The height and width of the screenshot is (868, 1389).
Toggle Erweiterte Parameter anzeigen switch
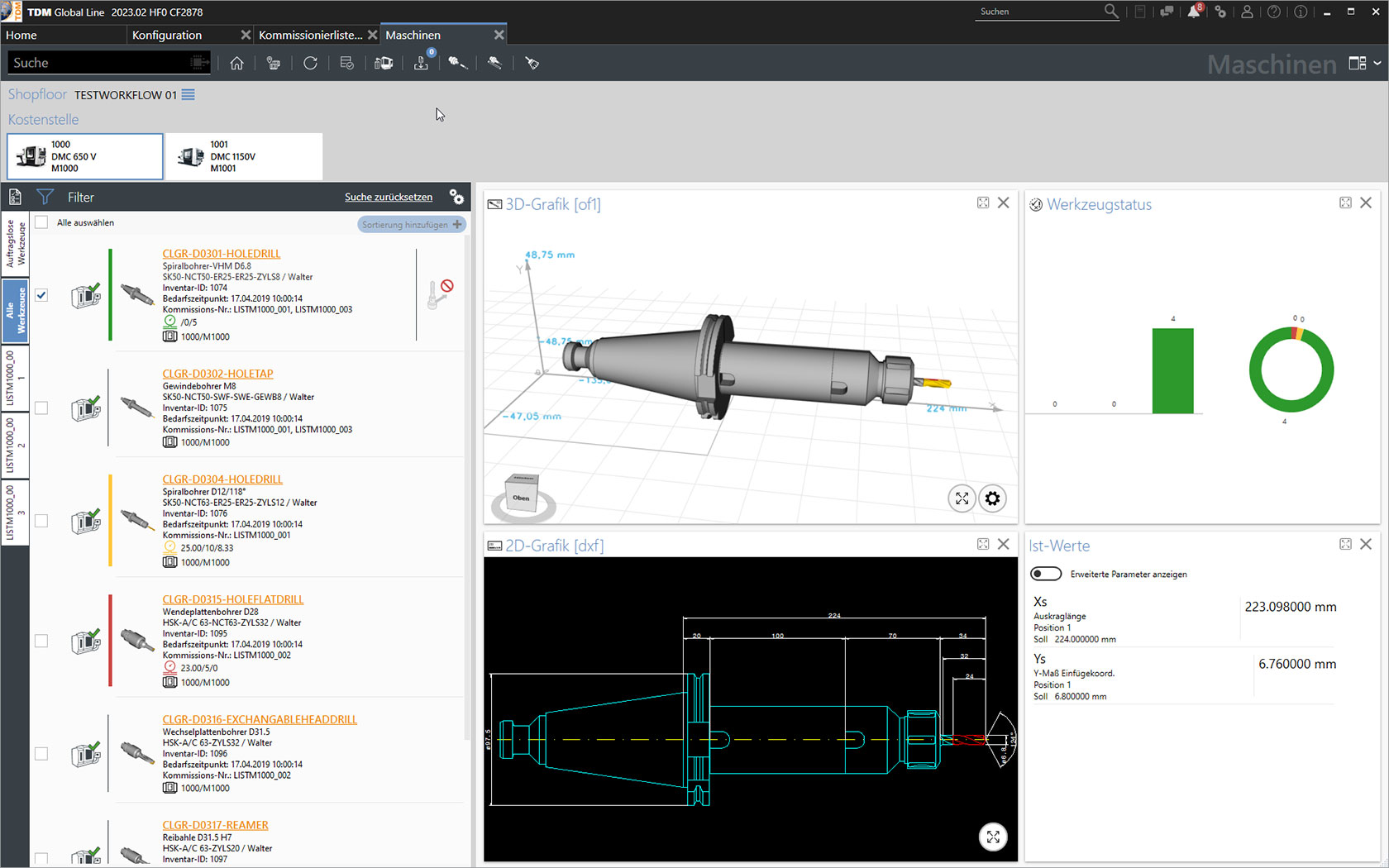coord(1046,574)
